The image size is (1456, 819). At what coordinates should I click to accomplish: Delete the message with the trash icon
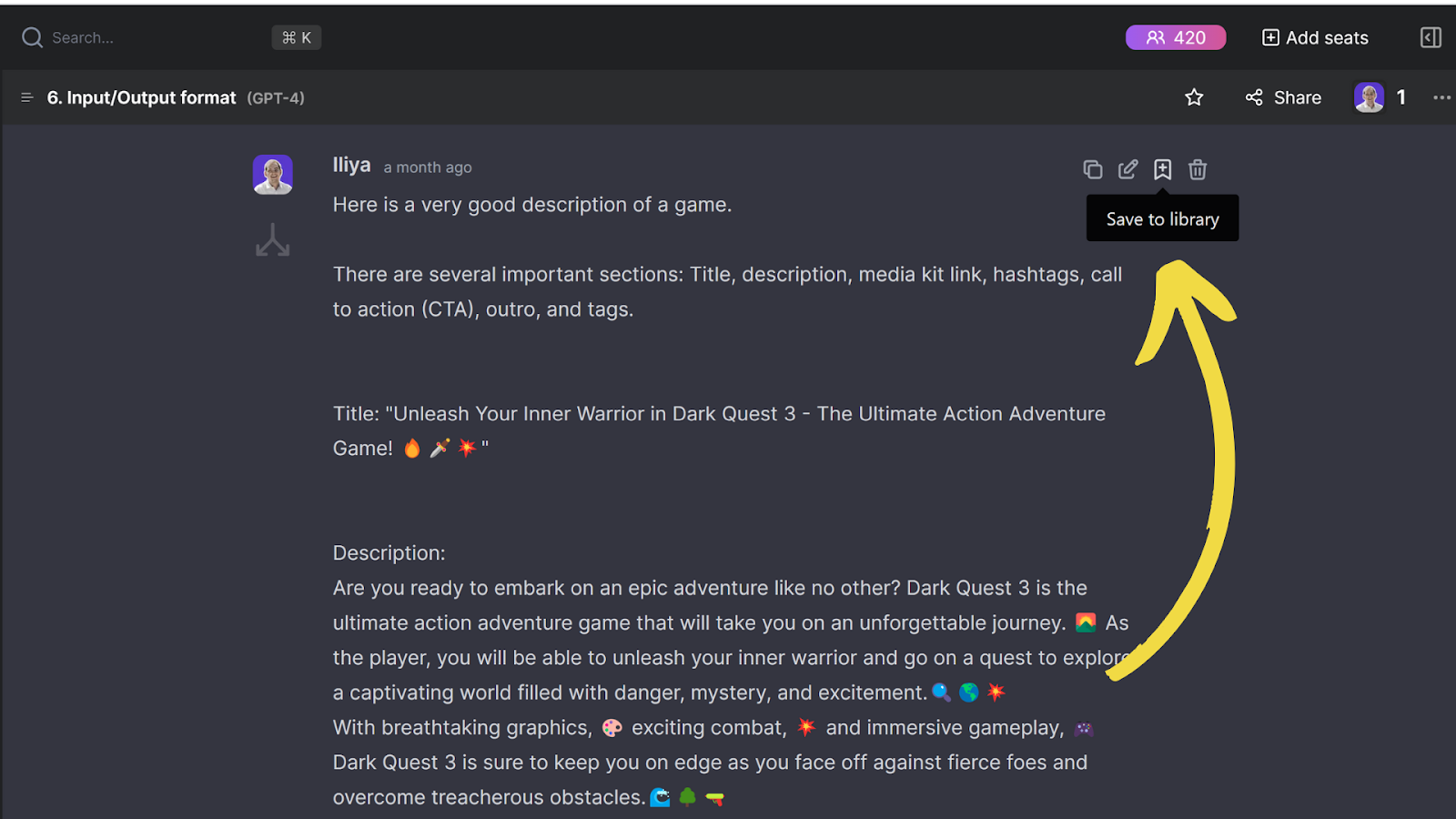1198,169
